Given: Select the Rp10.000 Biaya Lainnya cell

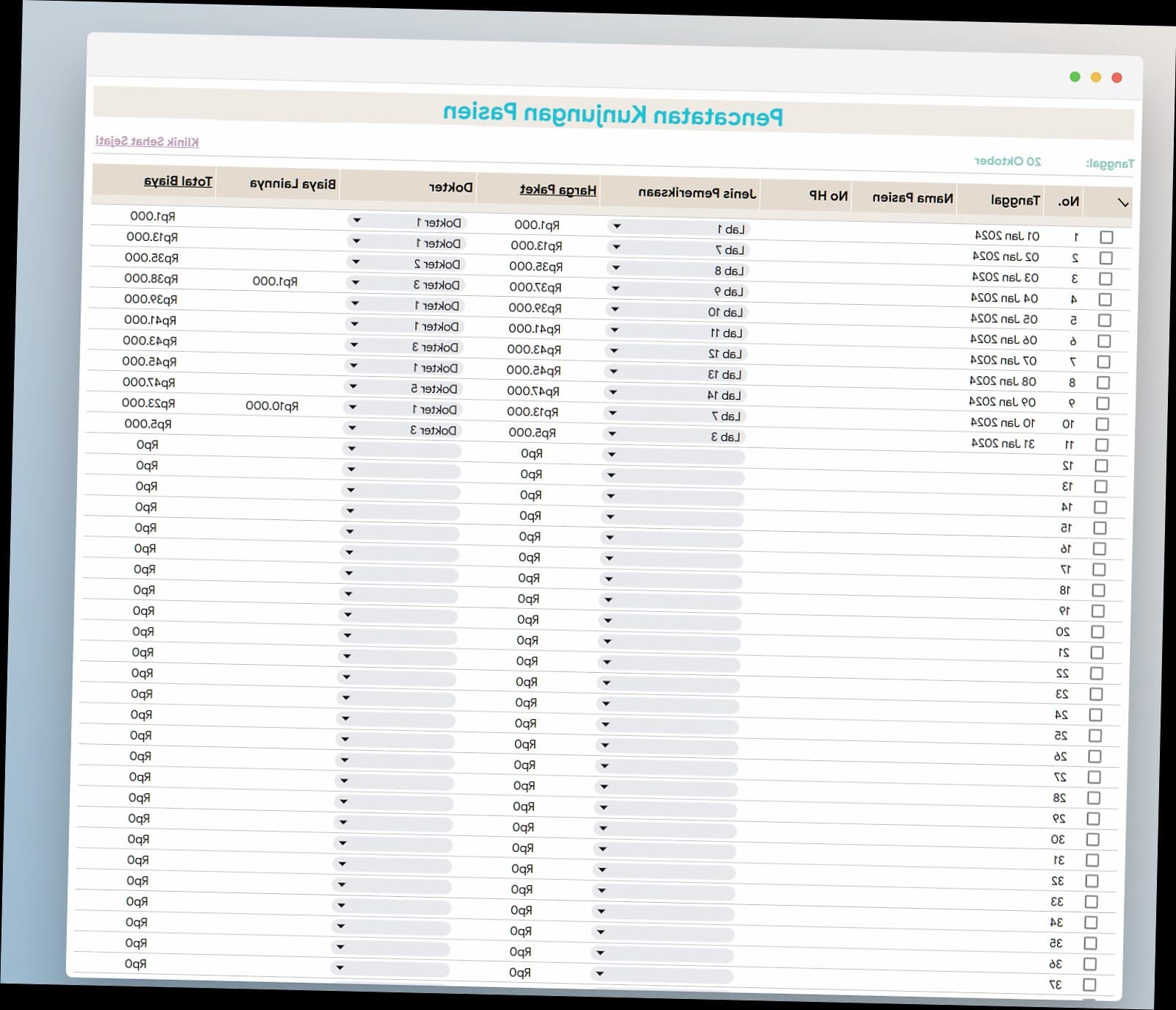Looking at the screenshot, I should 272,406.
